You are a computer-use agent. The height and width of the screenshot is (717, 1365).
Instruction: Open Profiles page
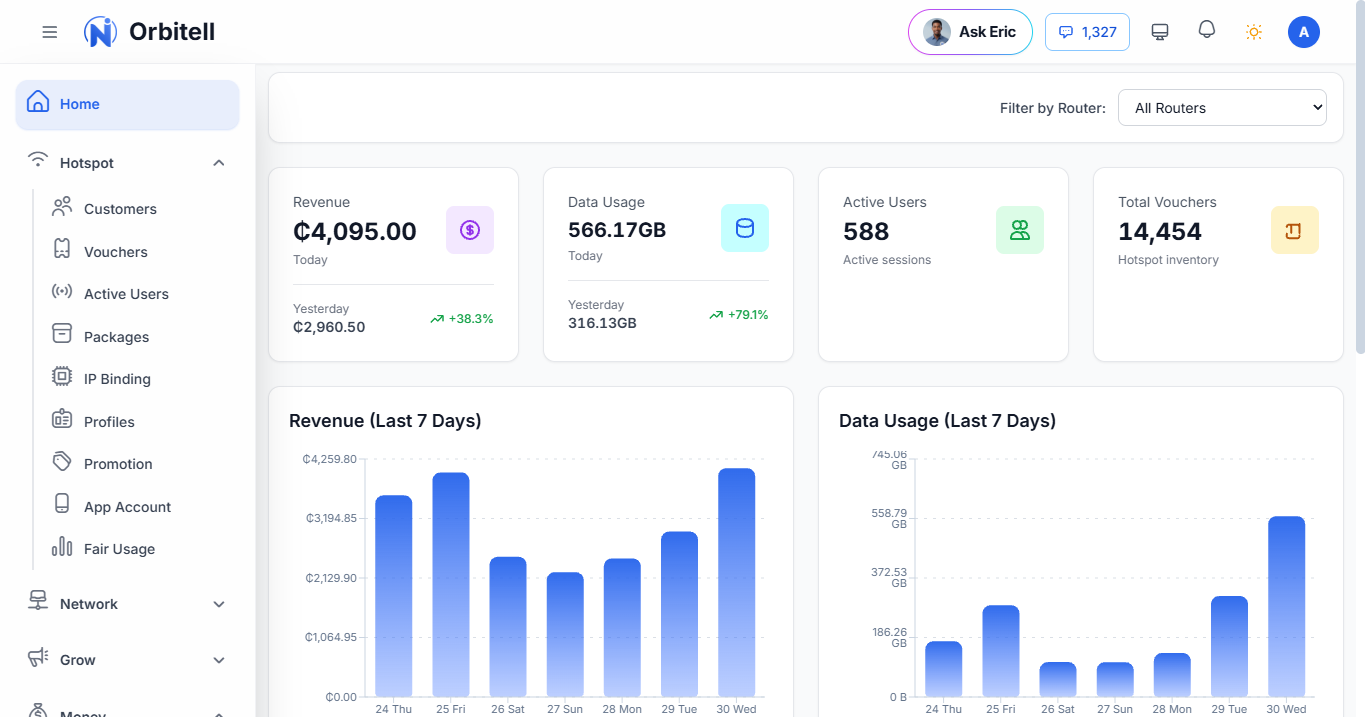click(109, 422)
